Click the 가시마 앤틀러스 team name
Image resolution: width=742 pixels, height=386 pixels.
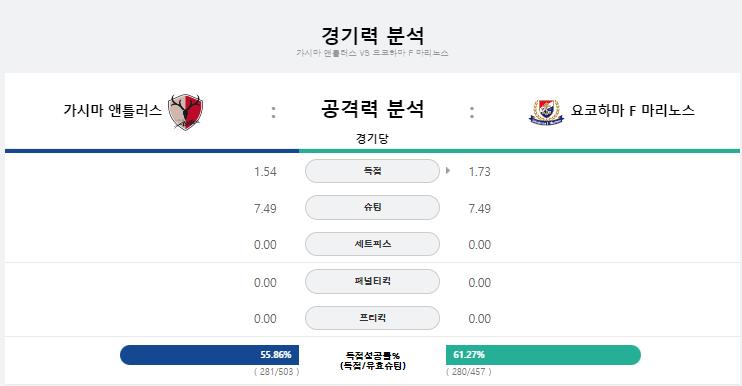(113, 111)
